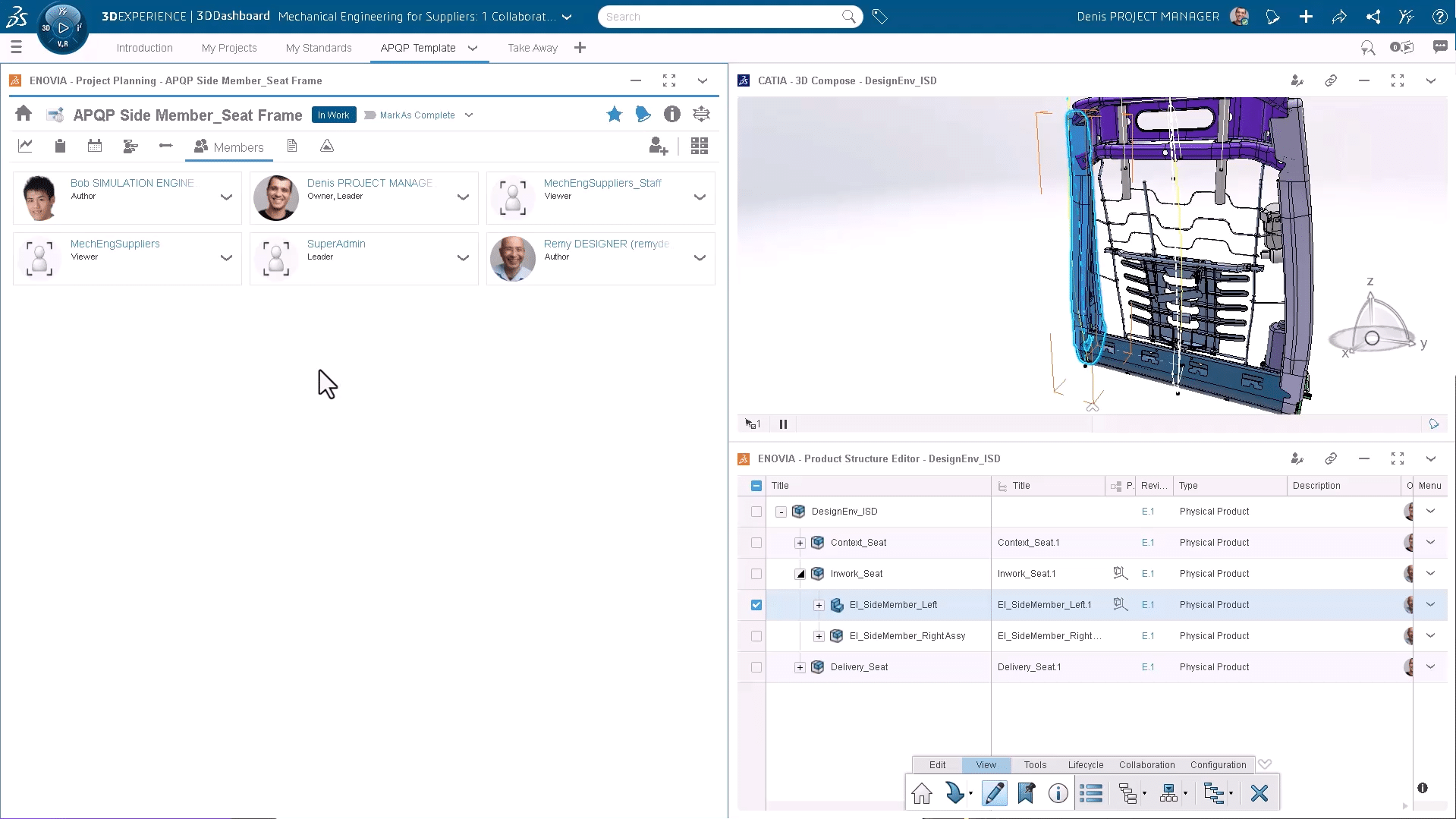Open the statistics chart icon in project toolbar
The height and width of the screenshot is (819, 1456).
tap(25, 145)
